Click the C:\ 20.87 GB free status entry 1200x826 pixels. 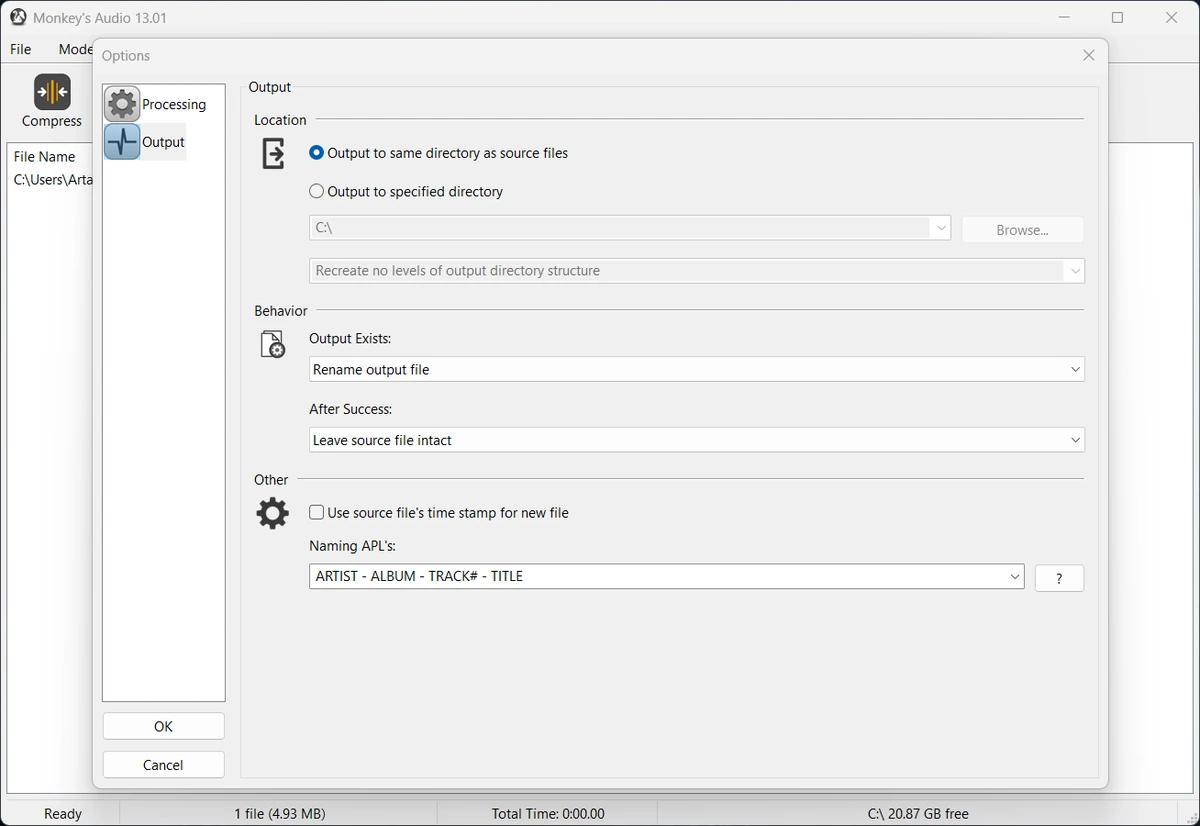click(x=918, y=813)
